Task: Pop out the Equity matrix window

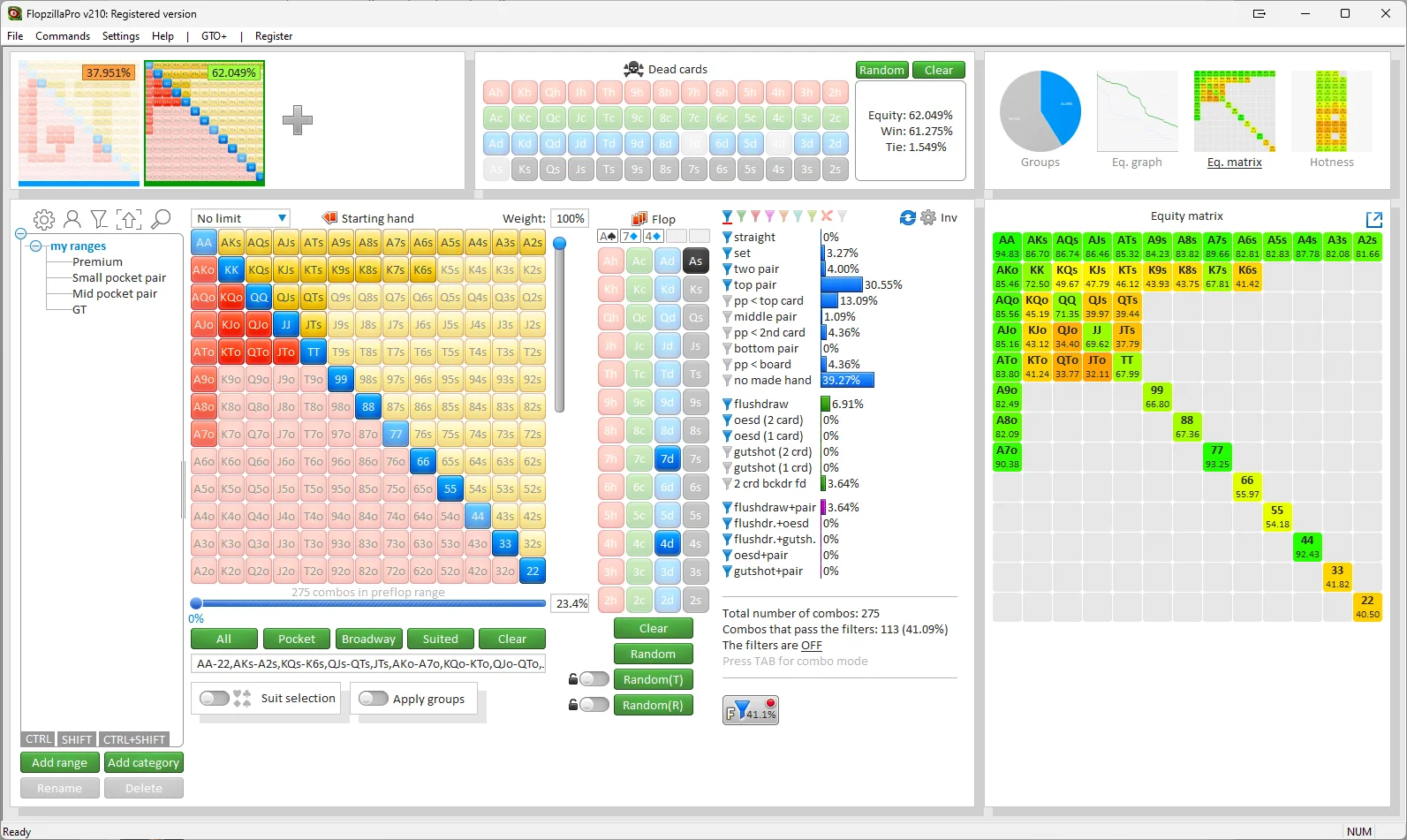Action: [1373, 219]
